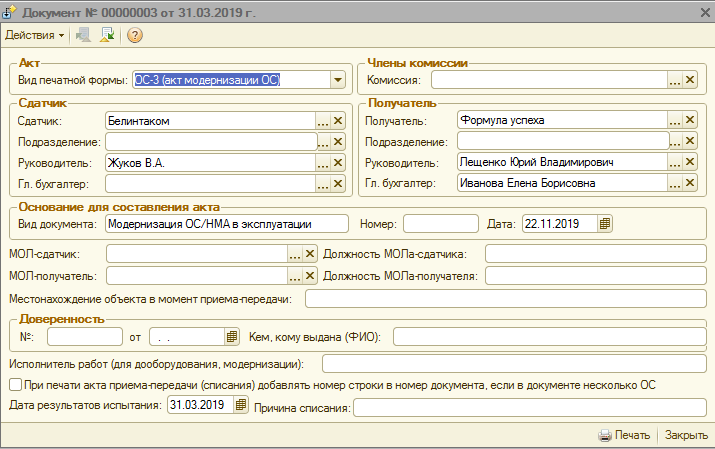Screen dimensions: 715x449
Task: Open the calendar picker for Дата field
Action: click(605, 224)
